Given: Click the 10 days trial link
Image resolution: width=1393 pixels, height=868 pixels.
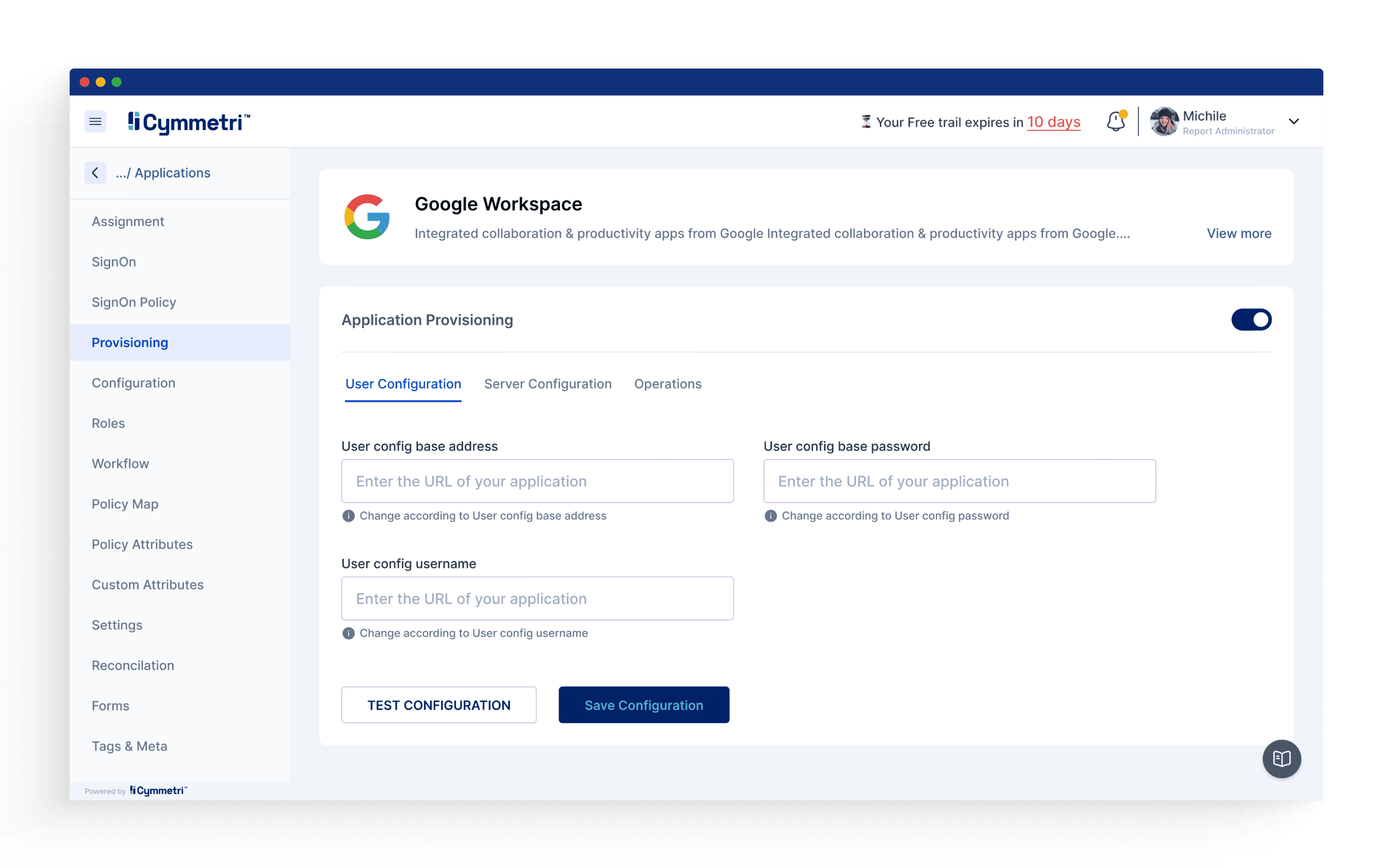Looking at the screenshot, I should pyautogui.click(x=1053, y=122).
